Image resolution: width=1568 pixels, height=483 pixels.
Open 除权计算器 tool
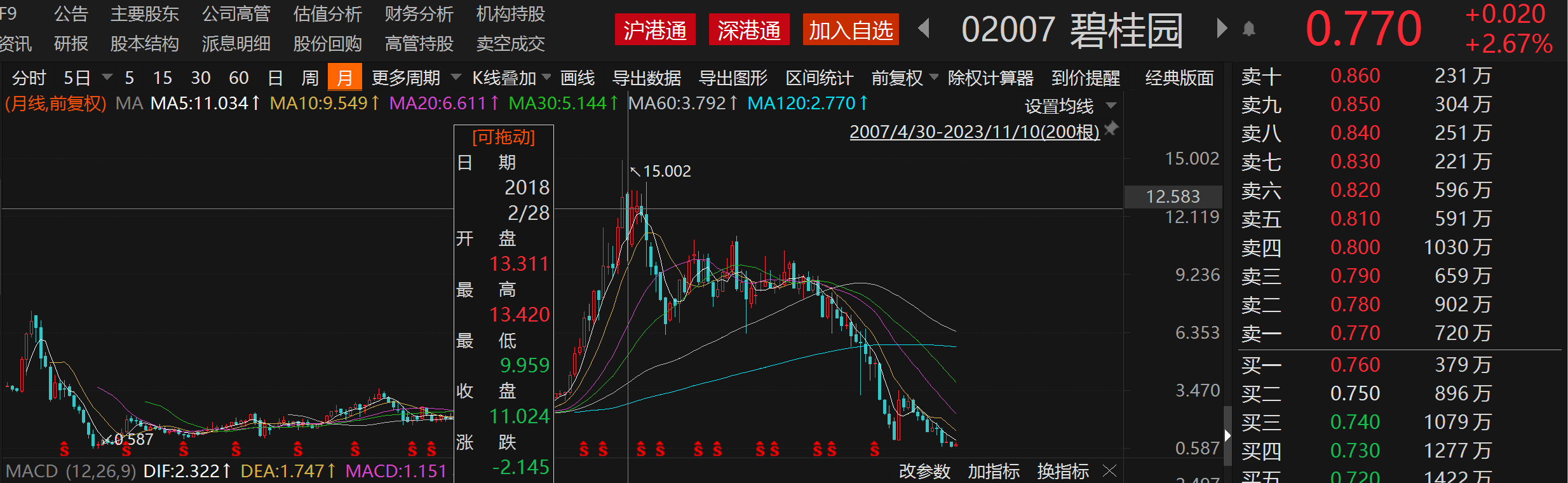tap(990, 78)
